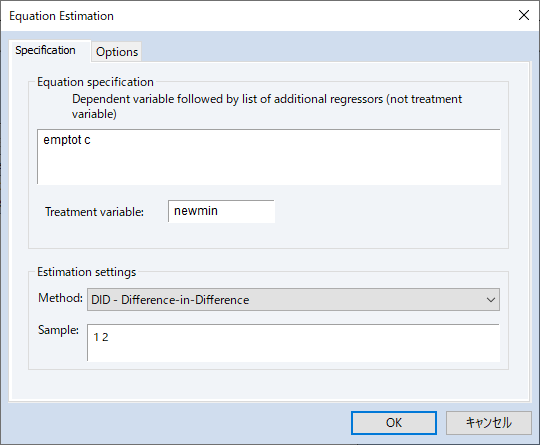Click the "newmin" treatment text
540x445 pixels.
pos(196,211)
